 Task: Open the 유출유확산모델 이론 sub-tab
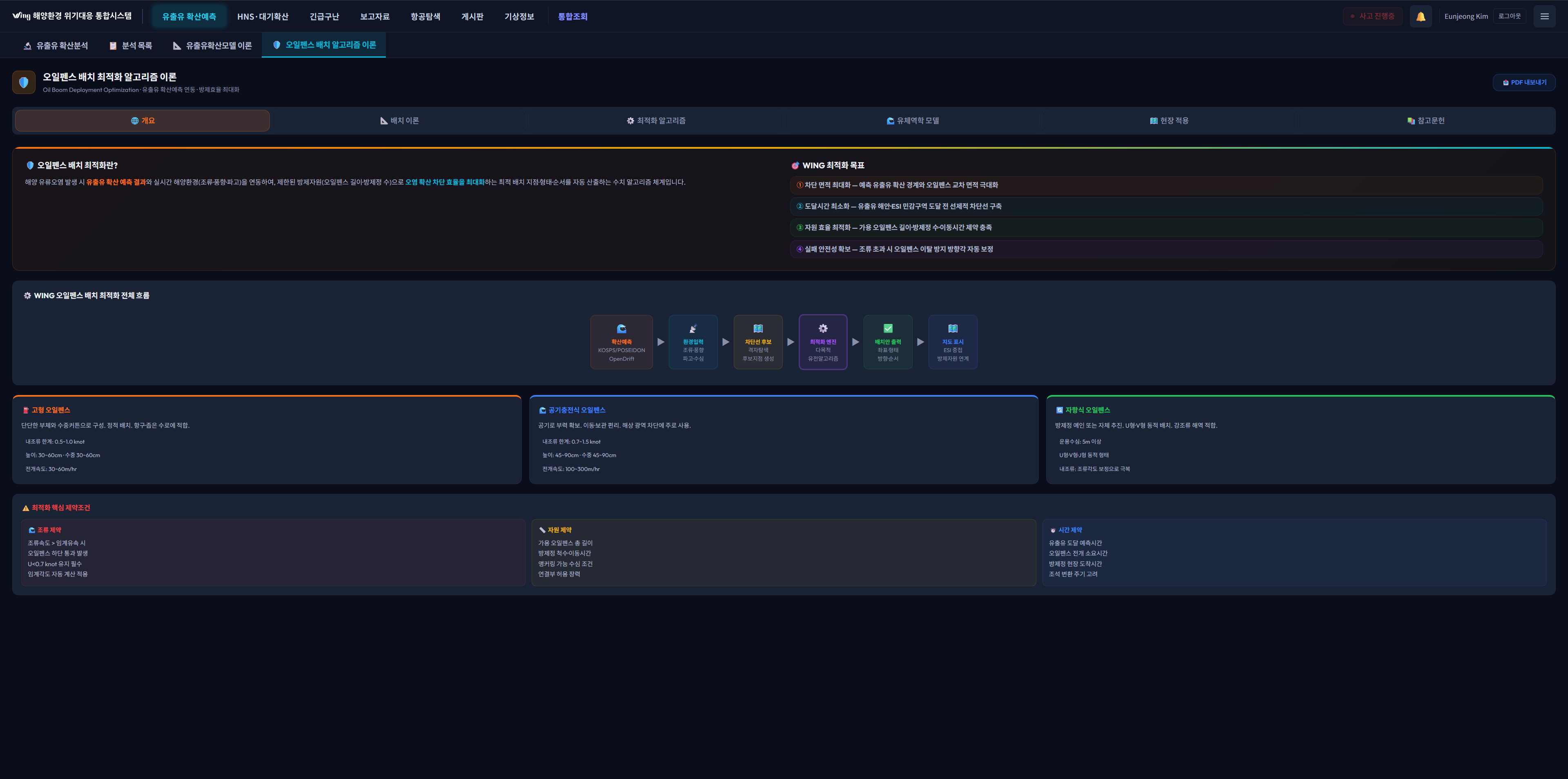(x=212, y=46)
